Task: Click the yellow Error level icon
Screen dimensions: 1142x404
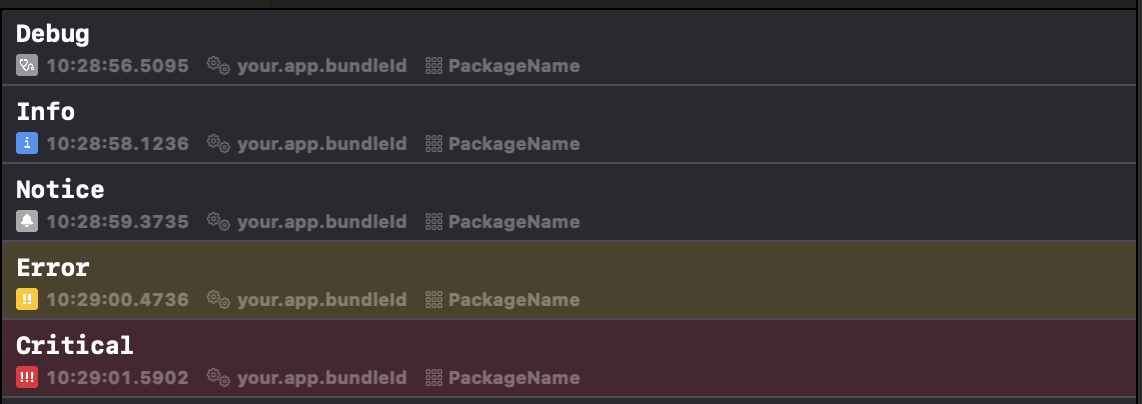Action: click(x=27, y=299)
